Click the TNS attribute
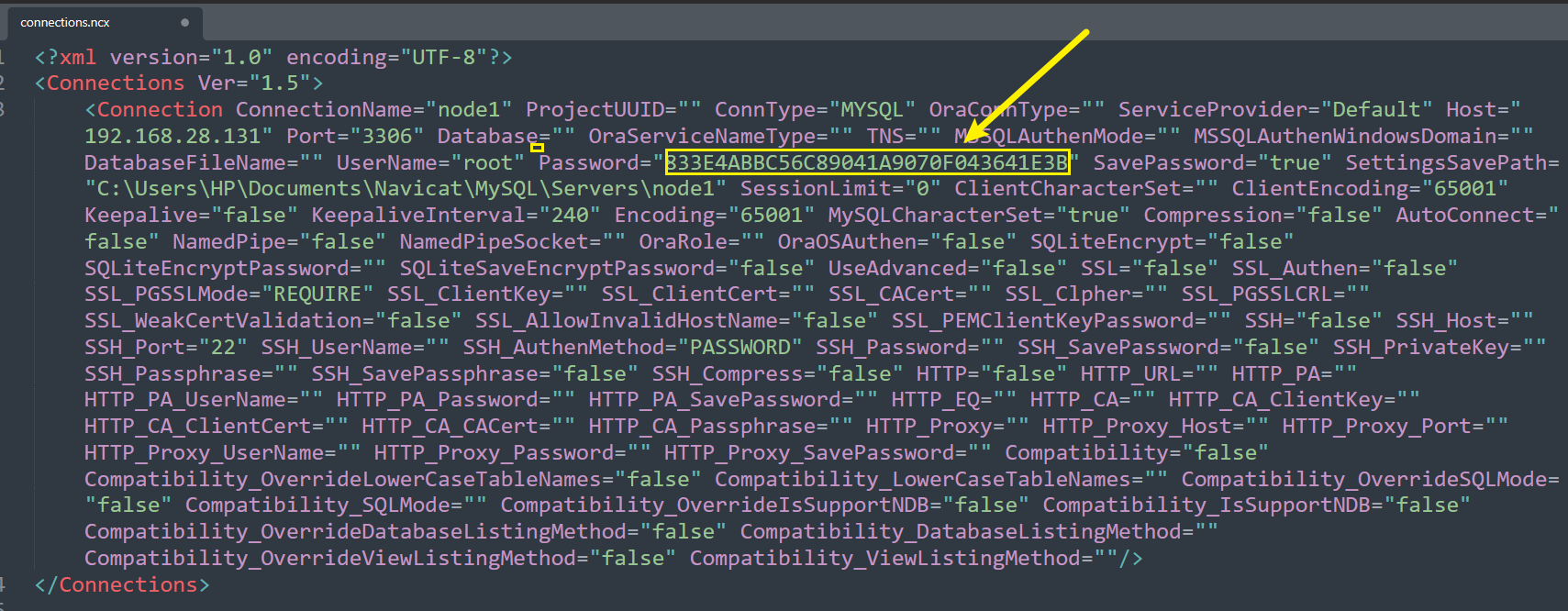Screen dimensions: 1568x611 click(904, 136)
